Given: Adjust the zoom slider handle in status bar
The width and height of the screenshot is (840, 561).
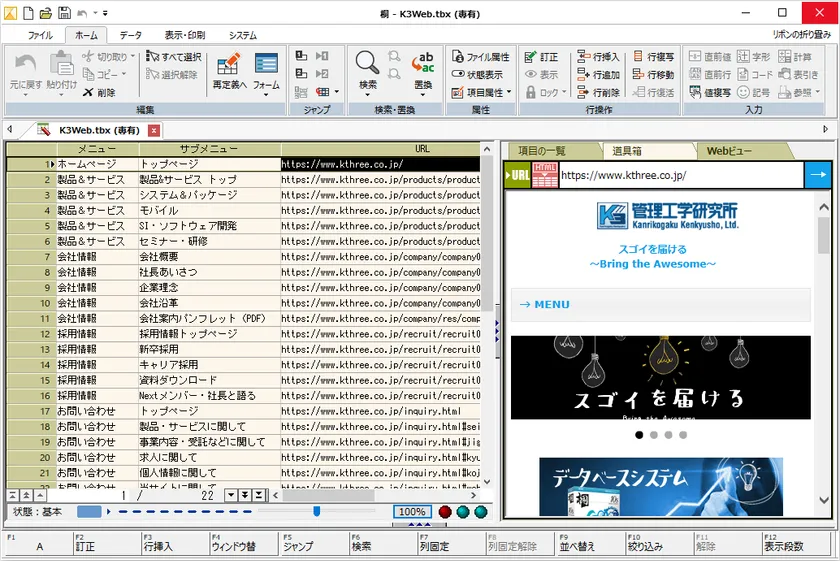Looking at the screenshot, I should coord(317,512).
